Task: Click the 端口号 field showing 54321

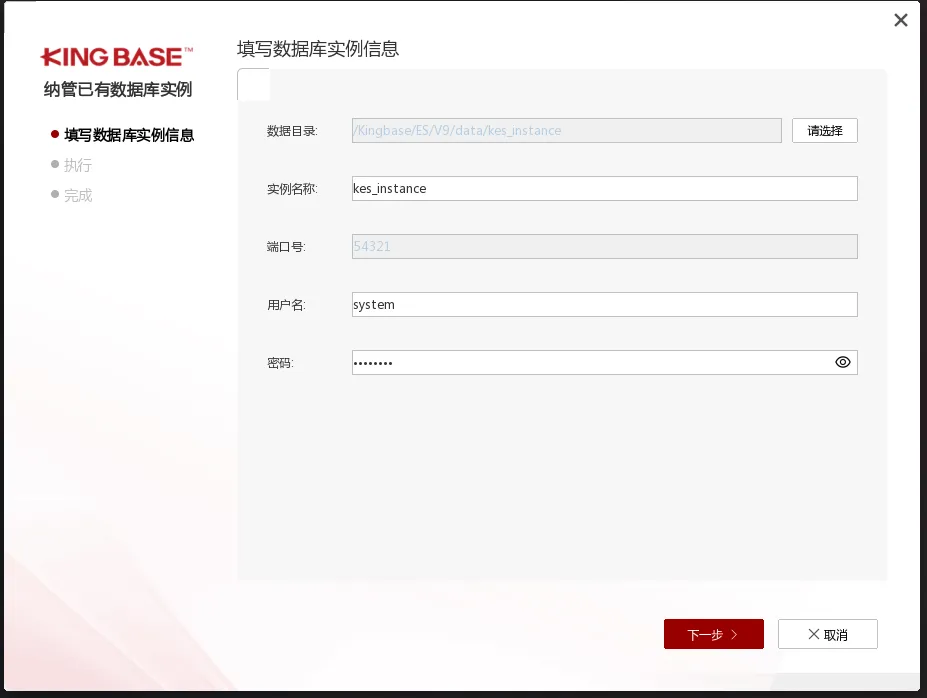Action: (x=604, y=246)
